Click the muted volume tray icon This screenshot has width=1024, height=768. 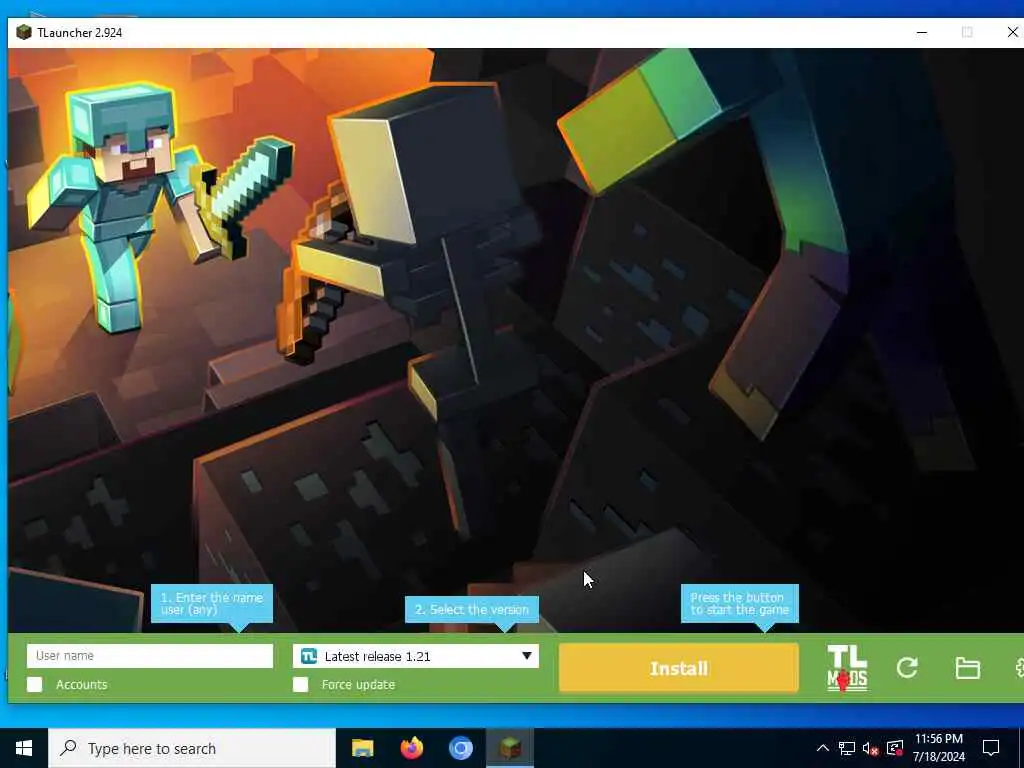(x=870, y=748)
